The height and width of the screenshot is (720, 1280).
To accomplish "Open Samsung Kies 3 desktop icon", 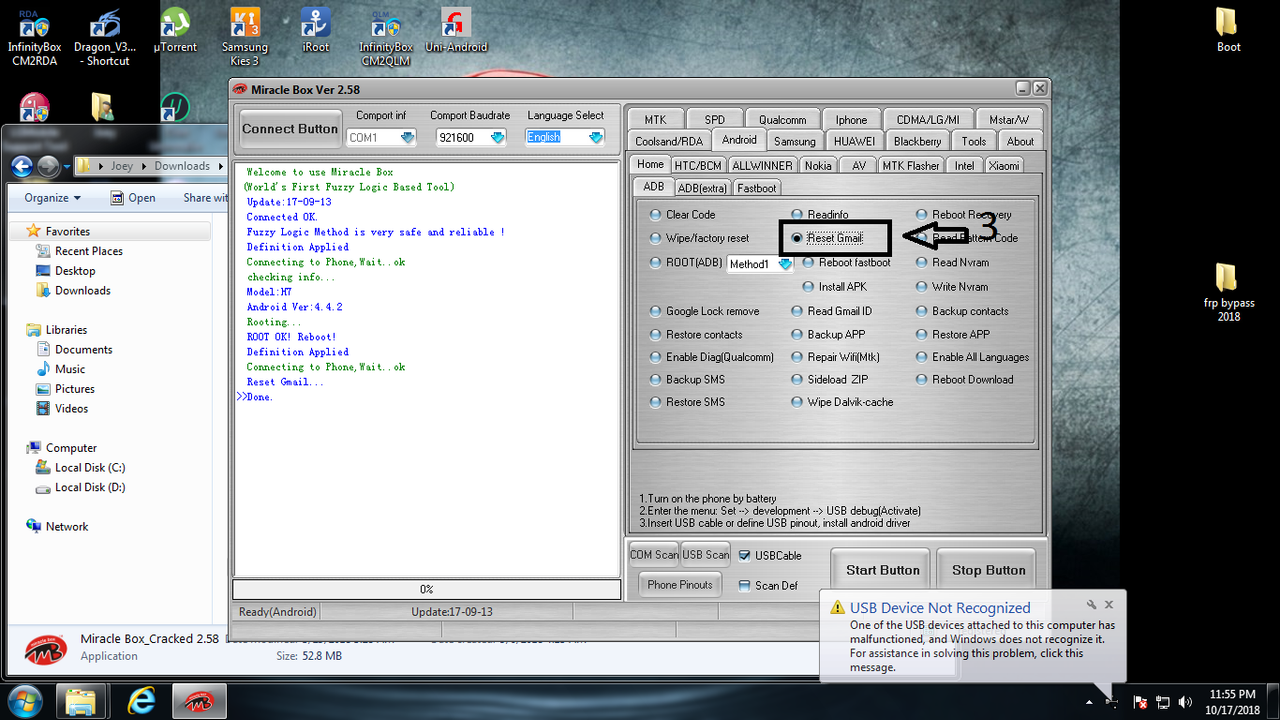I will pyautogui.click(x=245, y=36).
